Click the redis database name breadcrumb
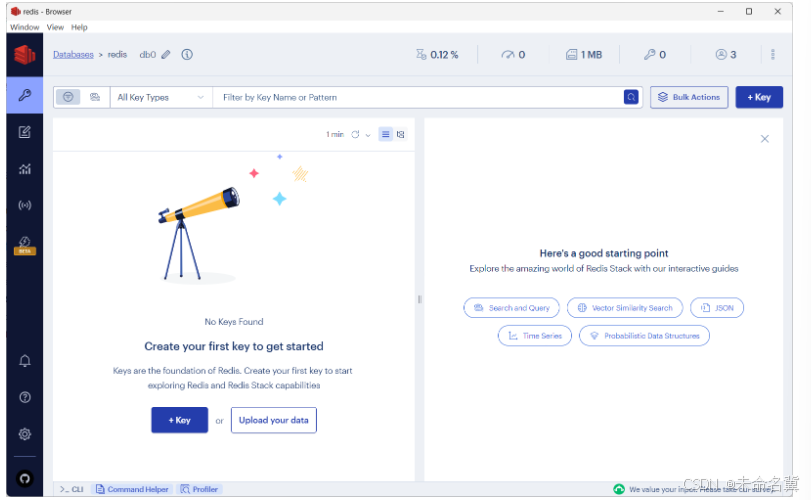Image resolution: width=811 pixels, height=500 pixels. 117,54
